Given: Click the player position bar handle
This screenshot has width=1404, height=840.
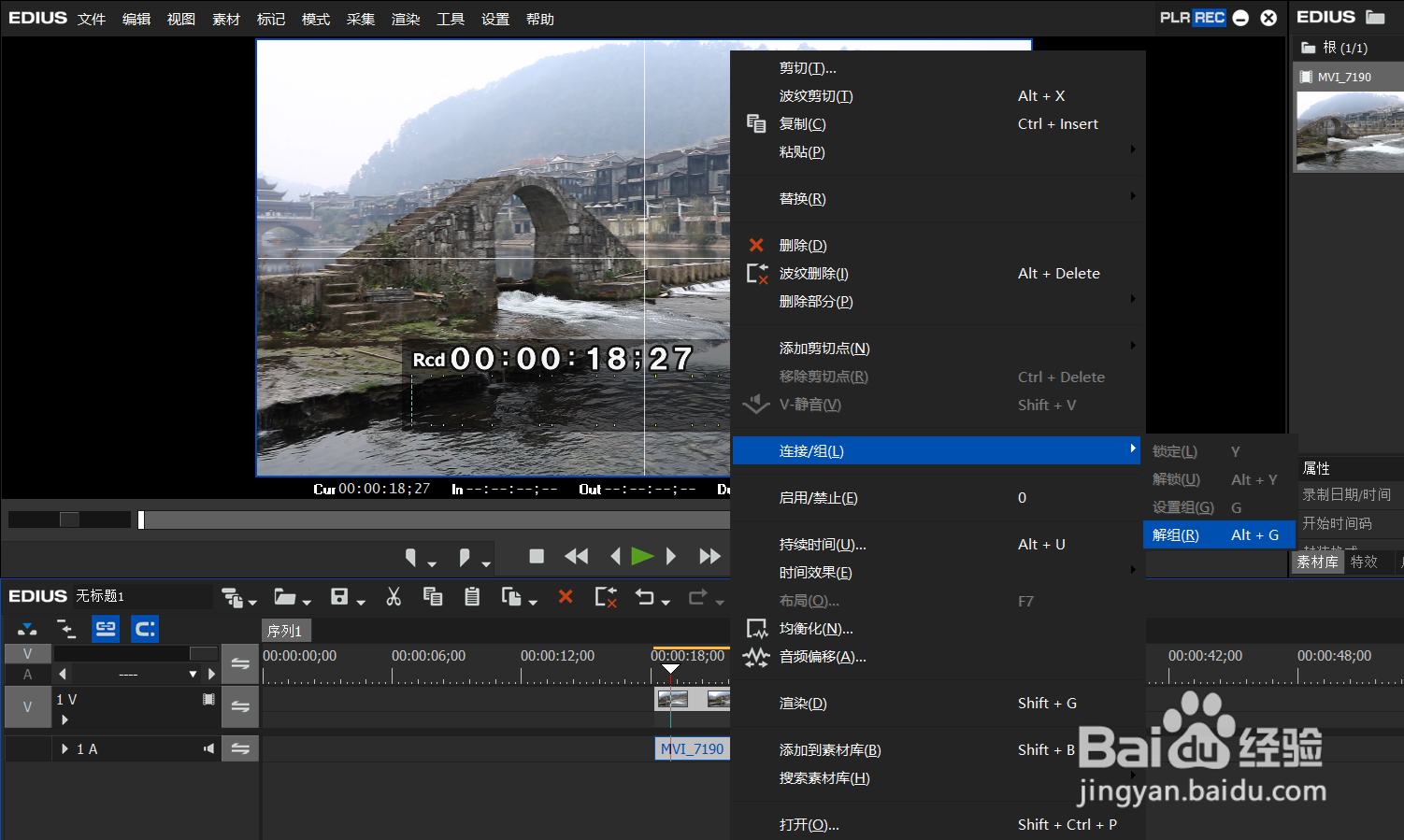Looking at the screenshot, I should click(141, 520).
